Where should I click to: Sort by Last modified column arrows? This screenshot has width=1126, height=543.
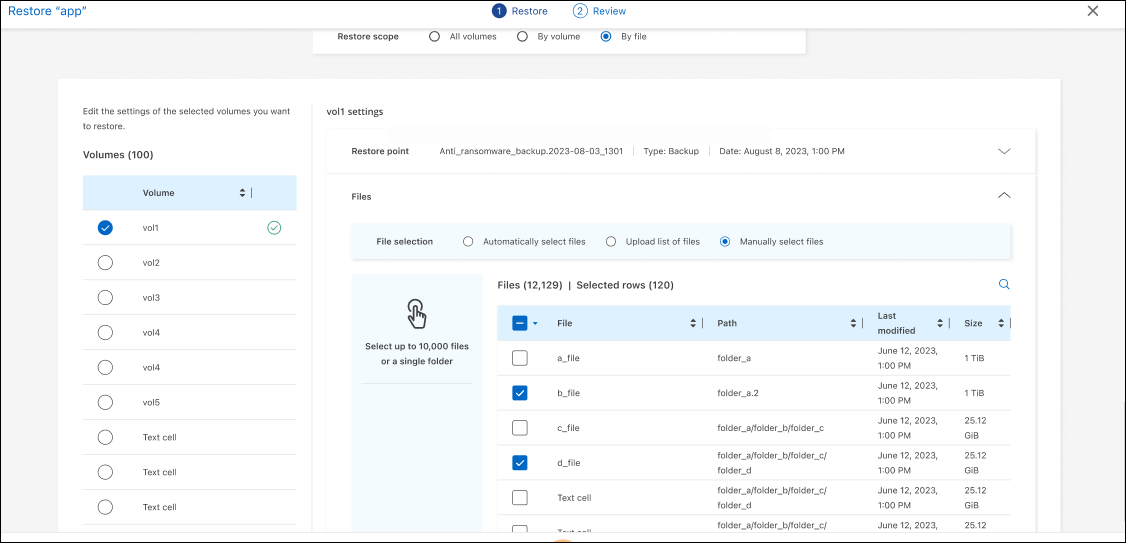940,323
